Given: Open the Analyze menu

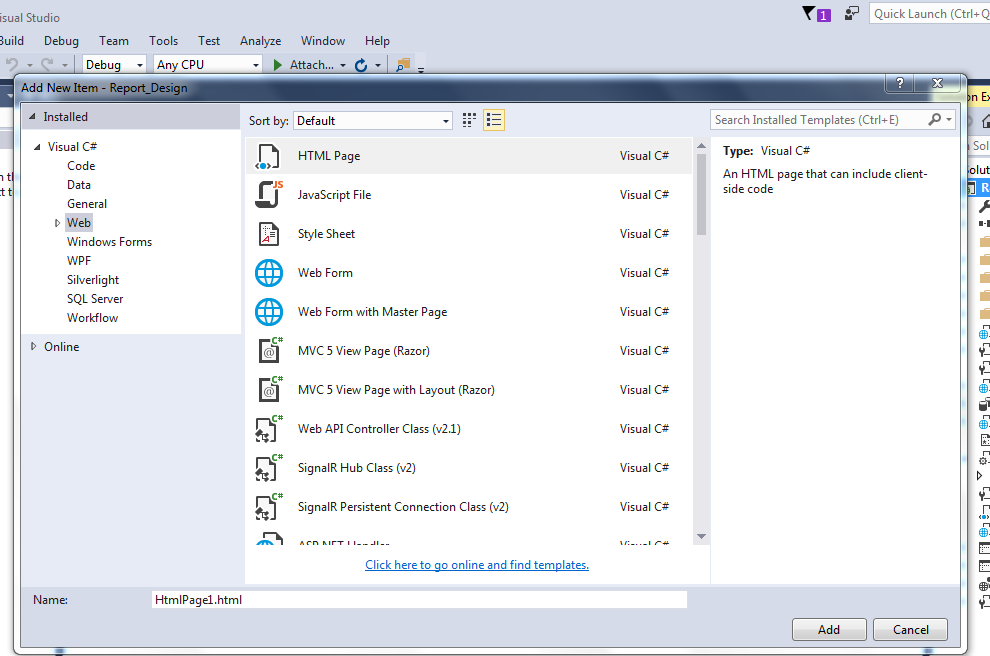Looking at the screenshot, I should [x=261, y=41].
